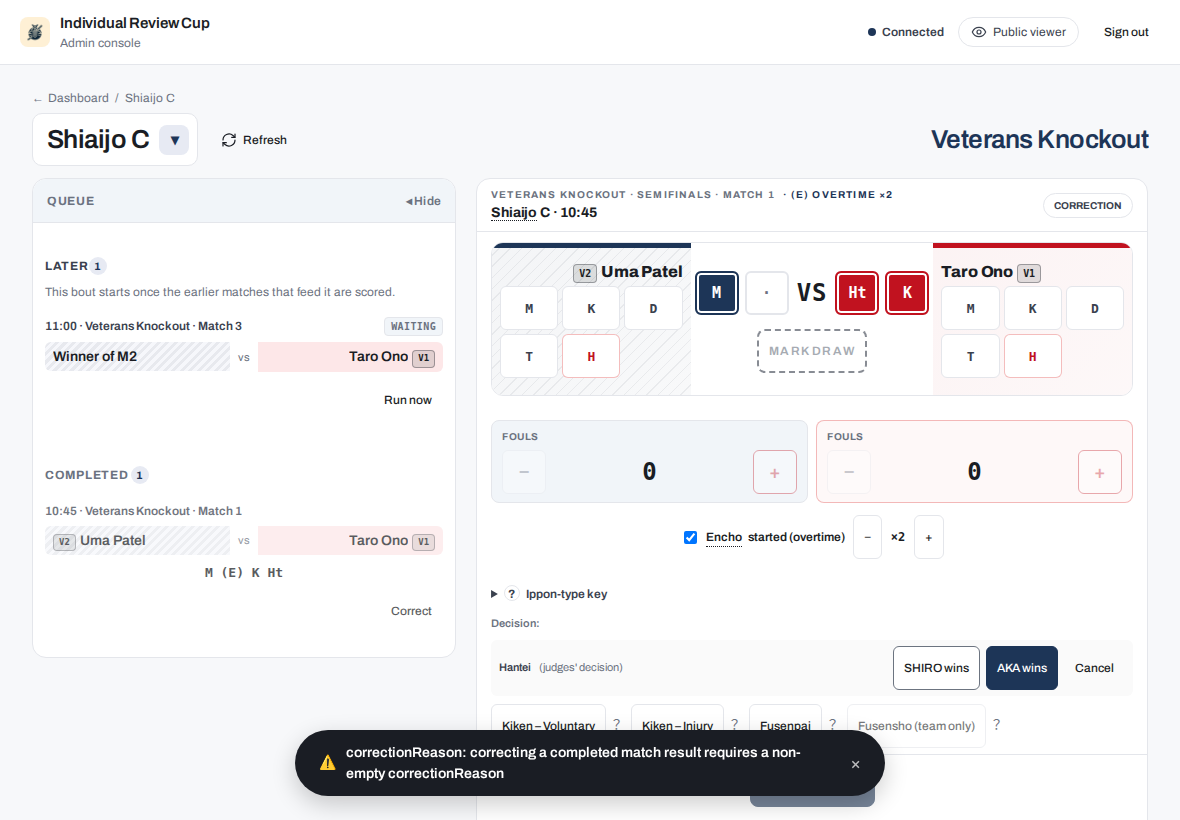1180x820 pixels.
Task: Increase Taro Ono's fouls with plus
Action: pyautogui.click(x=1099, y=472)
